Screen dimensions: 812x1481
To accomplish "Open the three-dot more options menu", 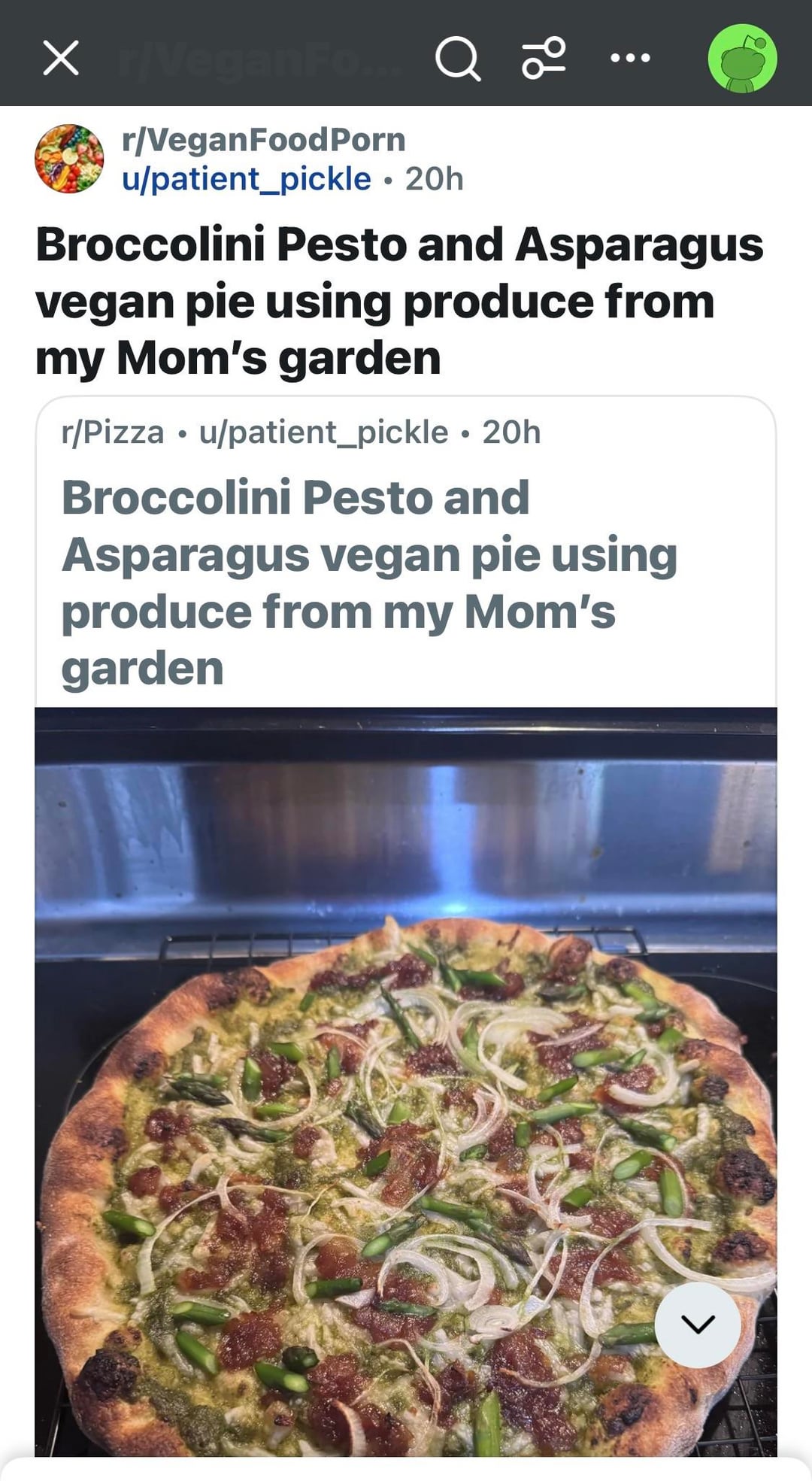I will (630, 58).
